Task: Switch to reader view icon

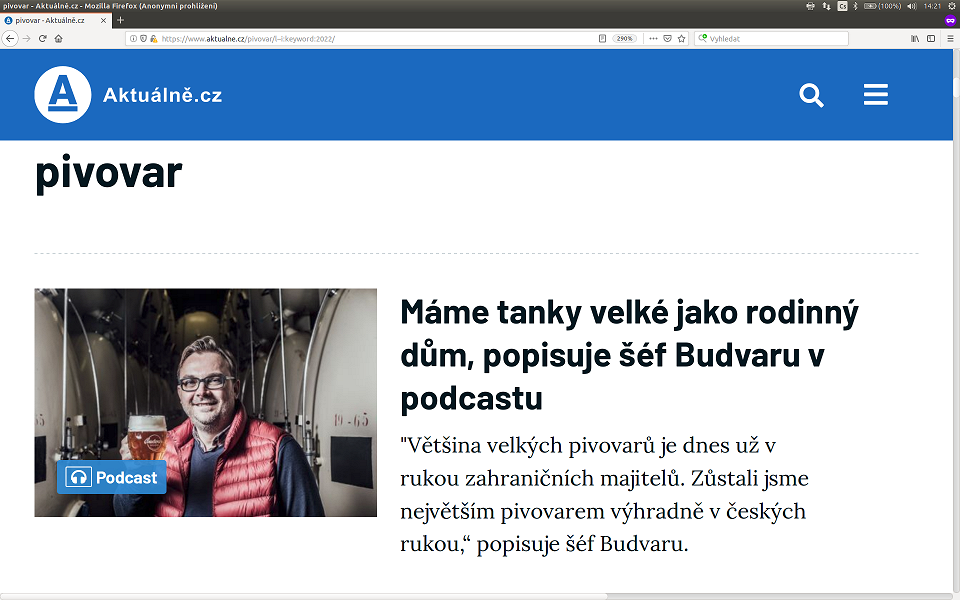Action: tap(603, 38)
